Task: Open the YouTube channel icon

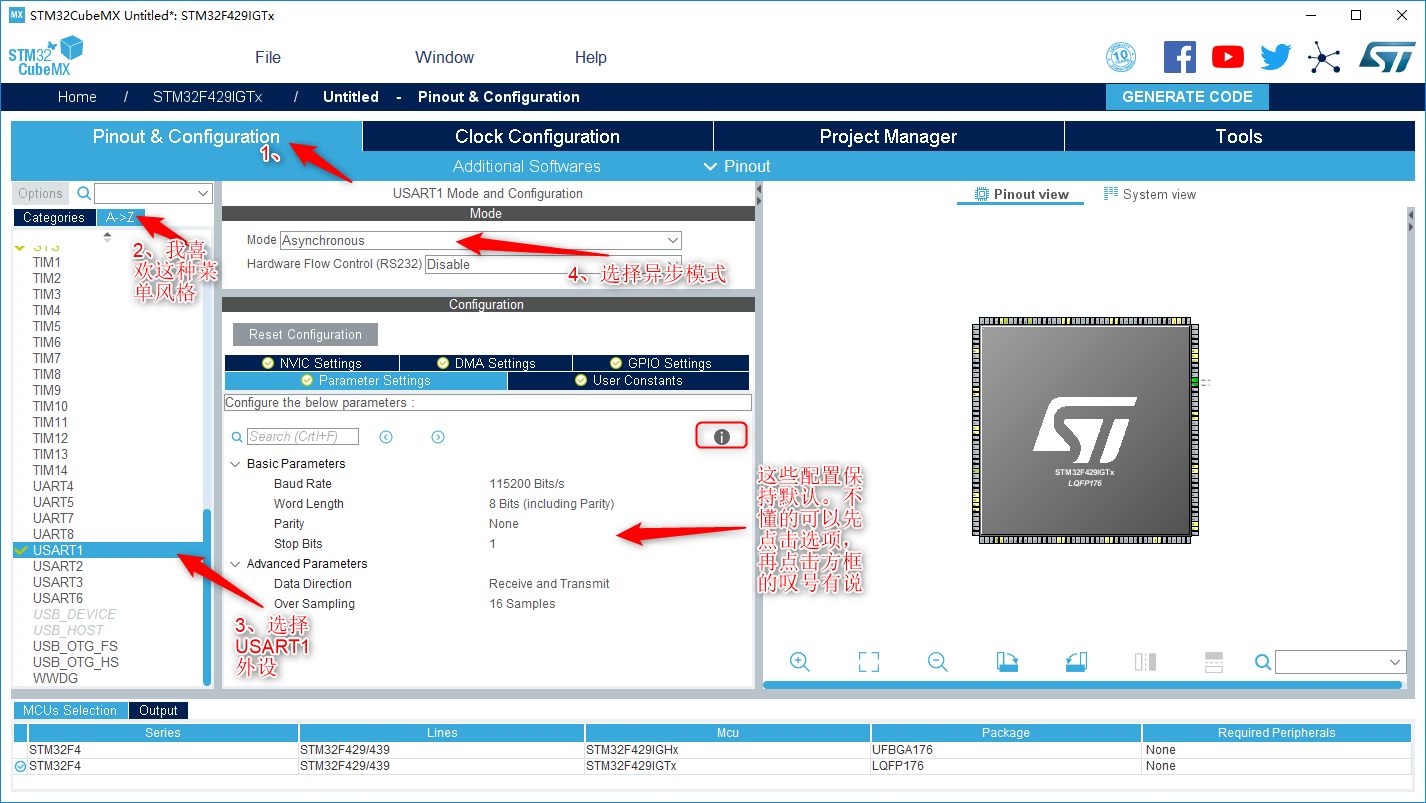Action: [x=1227, y=57]
